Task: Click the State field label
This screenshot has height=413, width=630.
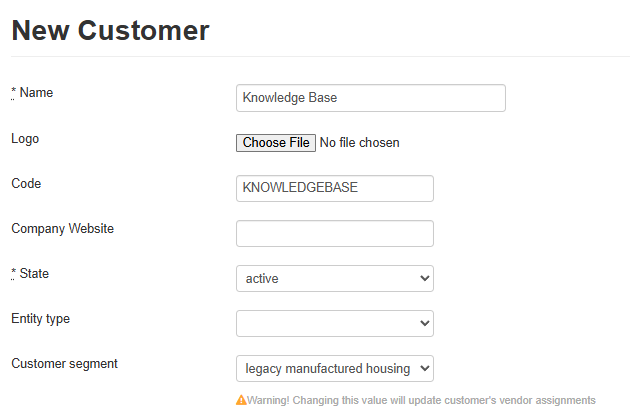Action: (34, 273)
